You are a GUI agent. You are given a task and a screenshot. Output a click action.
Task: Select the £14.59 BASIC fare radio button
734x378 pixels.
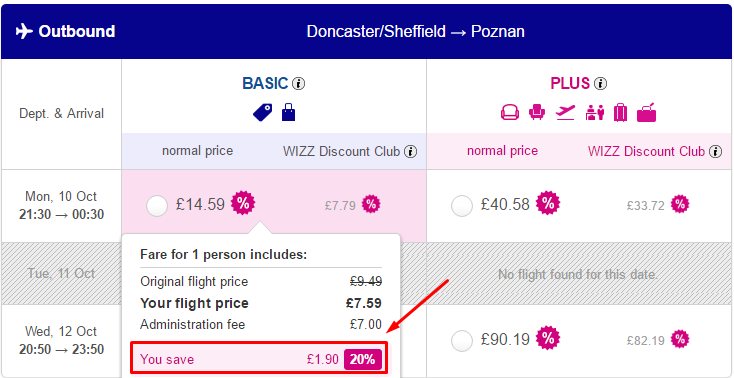click(x=157, y=206)
